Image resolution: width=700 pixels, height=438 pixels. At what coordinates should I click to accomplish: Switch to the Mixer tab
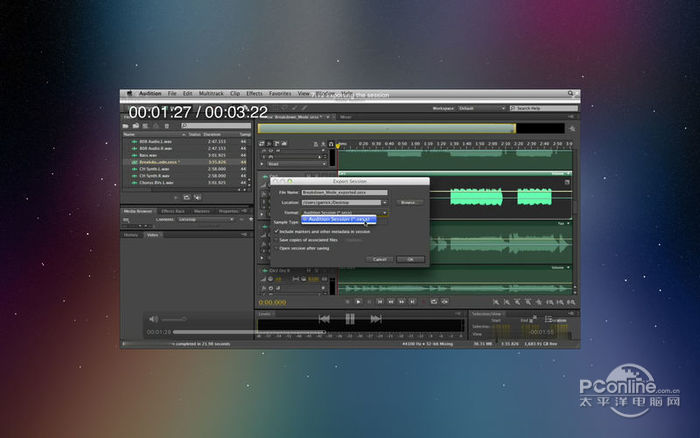coord(346,117)
